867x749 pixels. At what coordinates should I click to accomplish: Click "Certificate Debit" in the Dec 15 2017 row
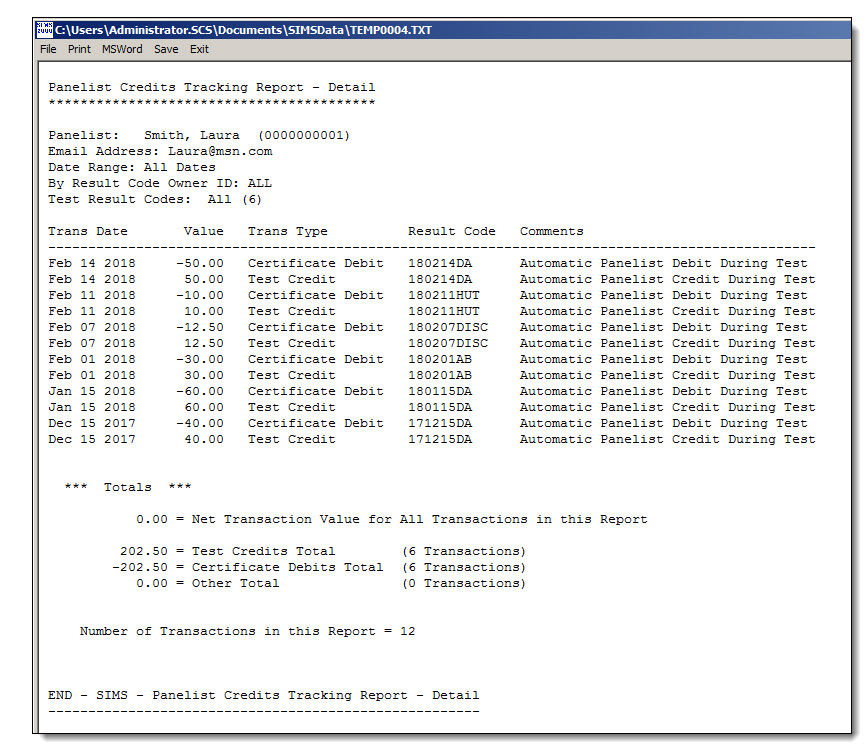click(316, 424)
